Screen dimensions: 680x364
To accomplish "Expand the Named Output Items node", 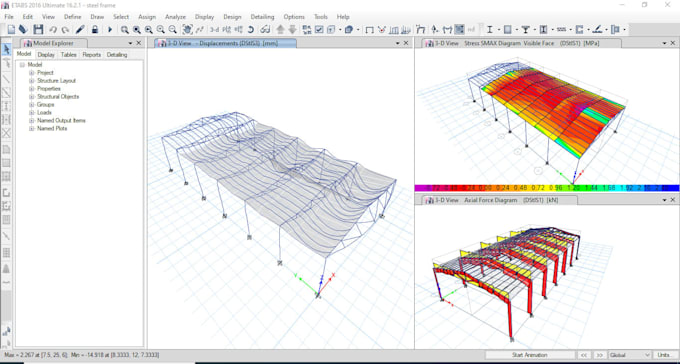I will click(32, 120).
